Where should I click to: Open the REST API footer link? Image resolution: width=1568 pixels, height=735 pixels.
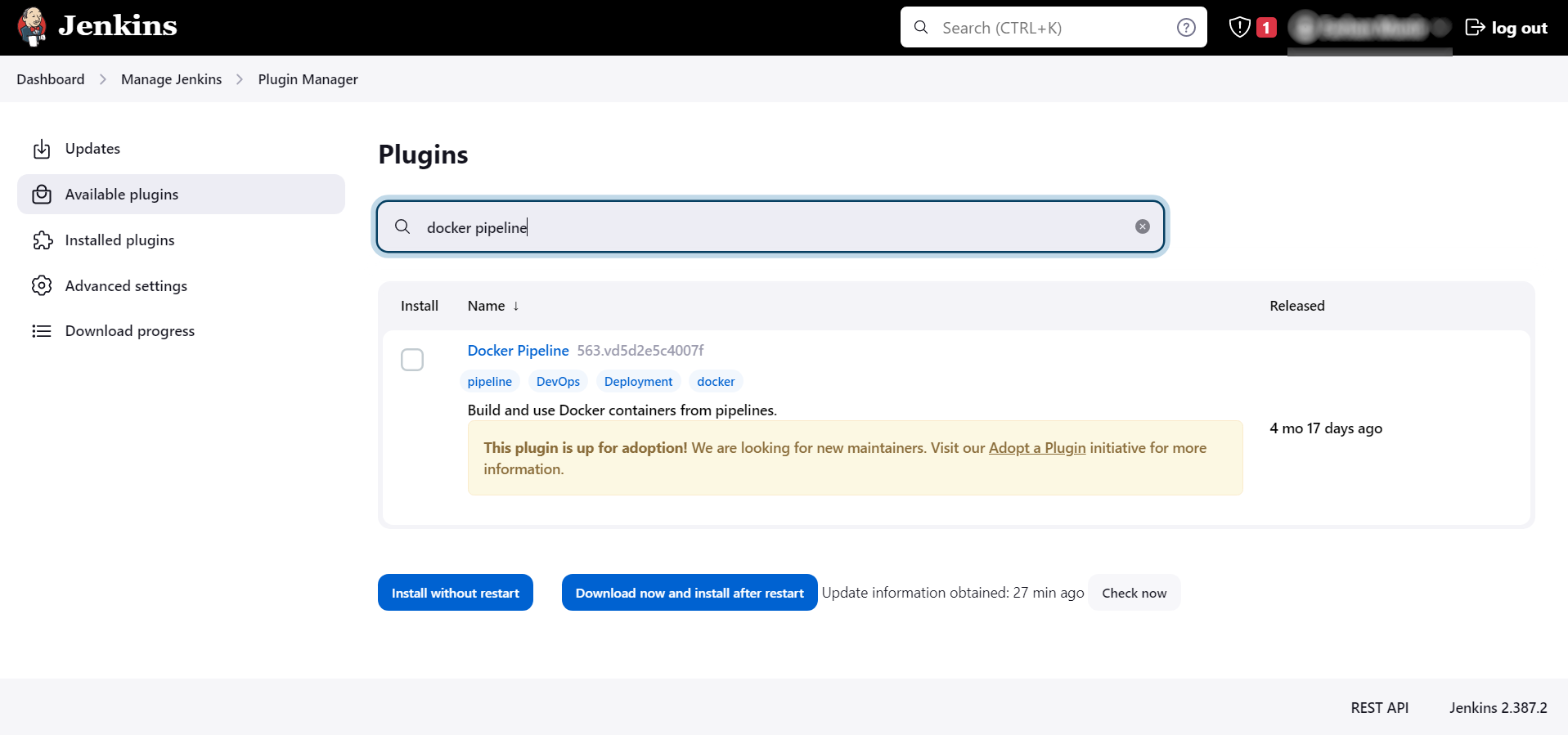pyautogui.click(x=1380, y=708)
